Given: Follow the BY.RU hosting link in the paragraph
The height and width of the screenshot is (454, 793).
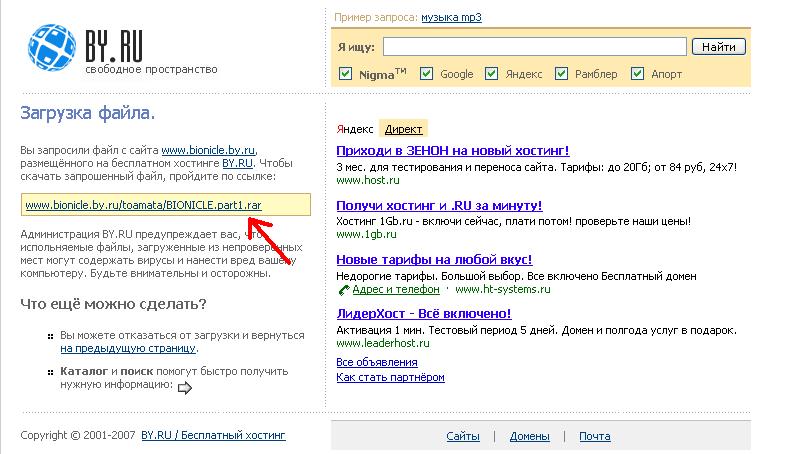Looking at the screenshot, I should point(237,163).
